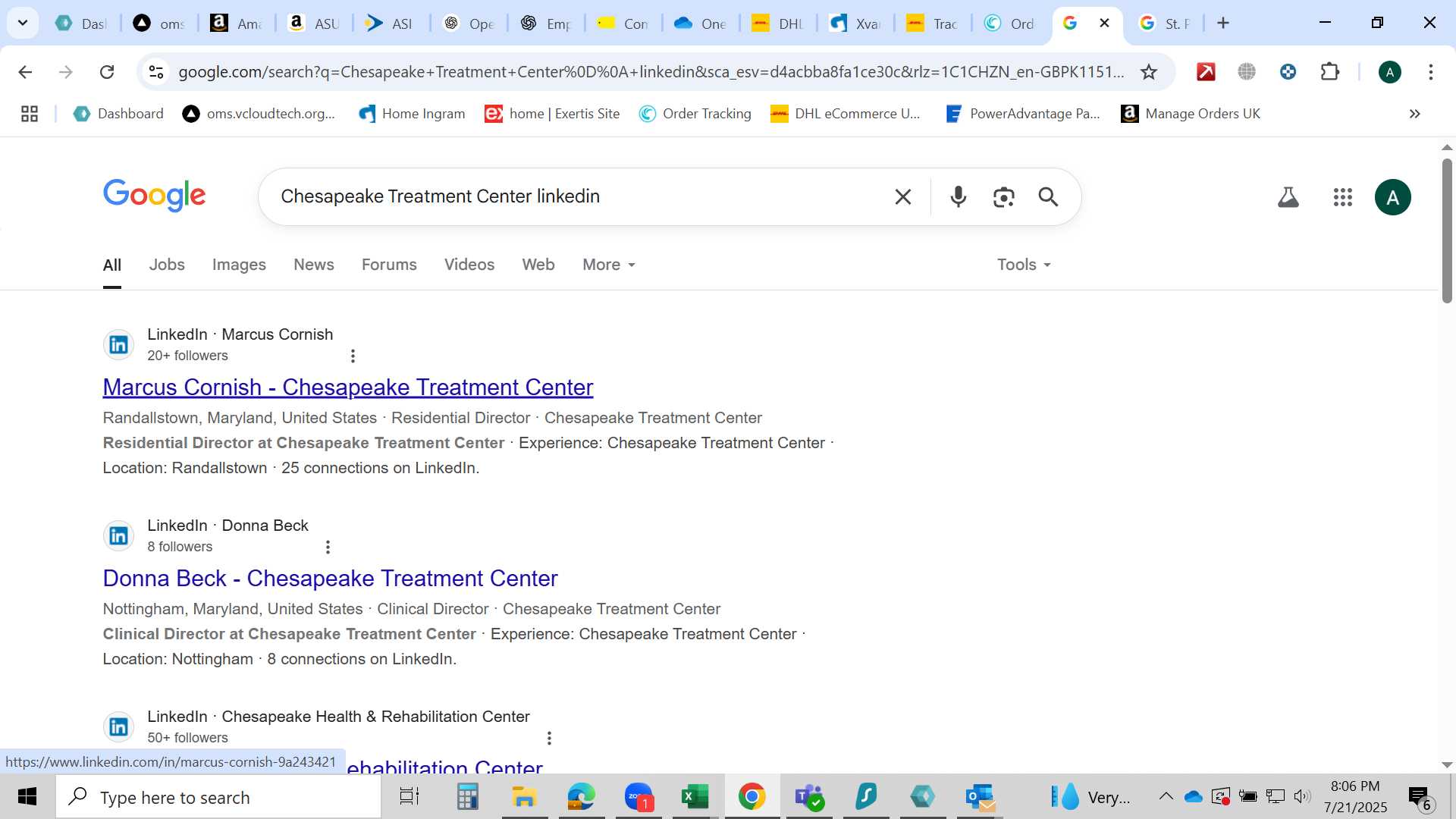The height and width of the screenshot is (819, 1456).
Task: Click LinkedIn favicon of Marcus Cornish result
Action: (x=118, y=345)
